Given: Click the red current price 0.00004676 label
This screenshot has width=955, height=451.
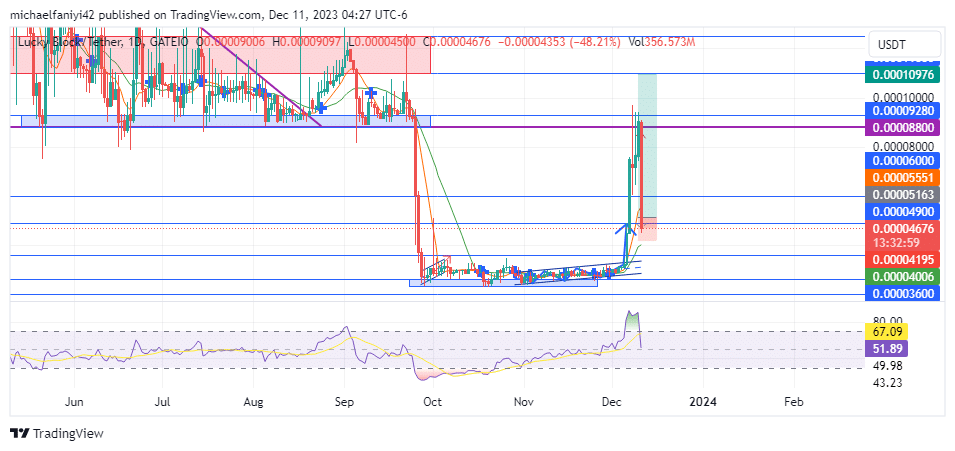Looking at the screenshot, I should pos(903,229).
